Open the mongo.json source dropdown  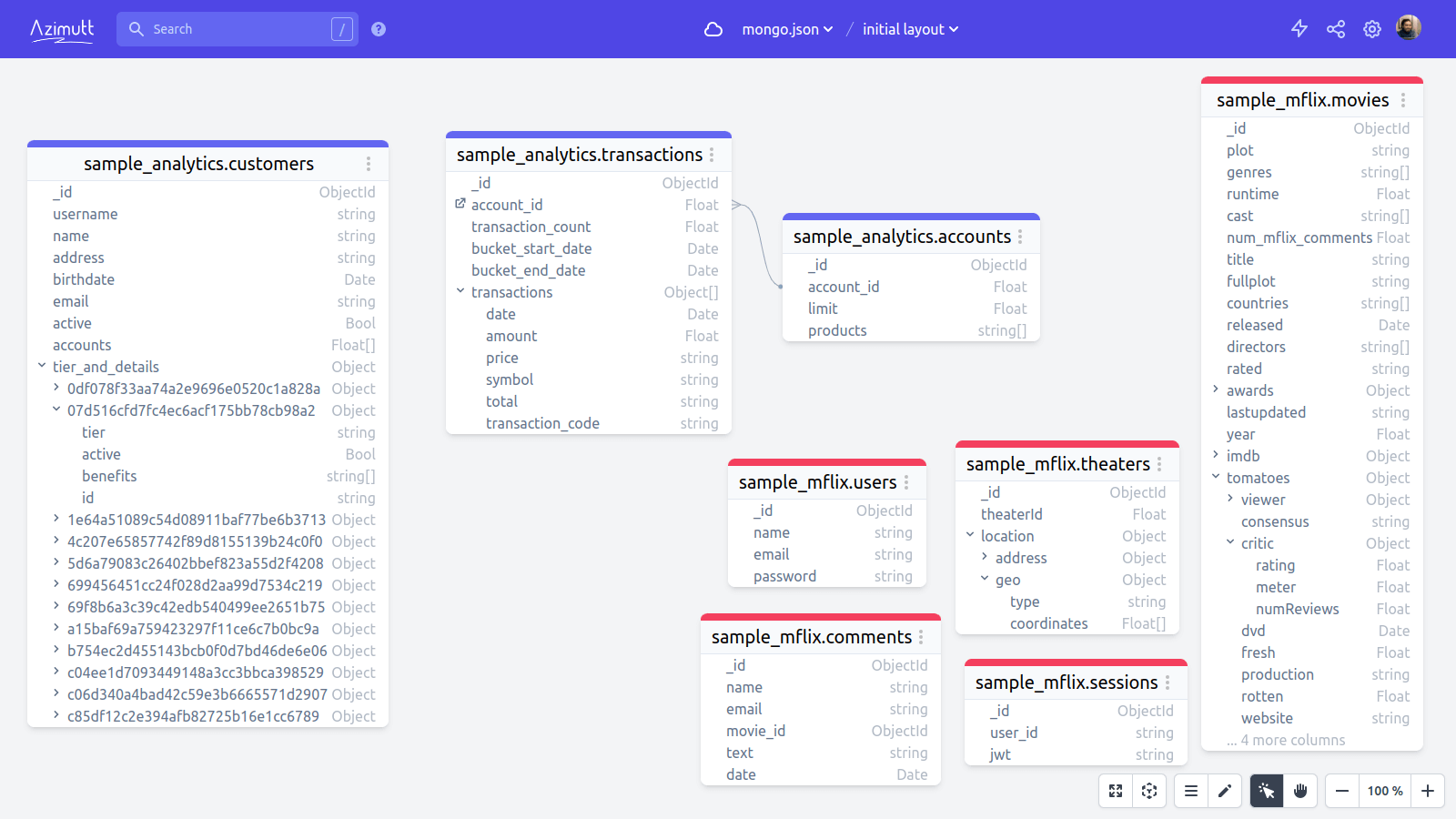(786, 28)
